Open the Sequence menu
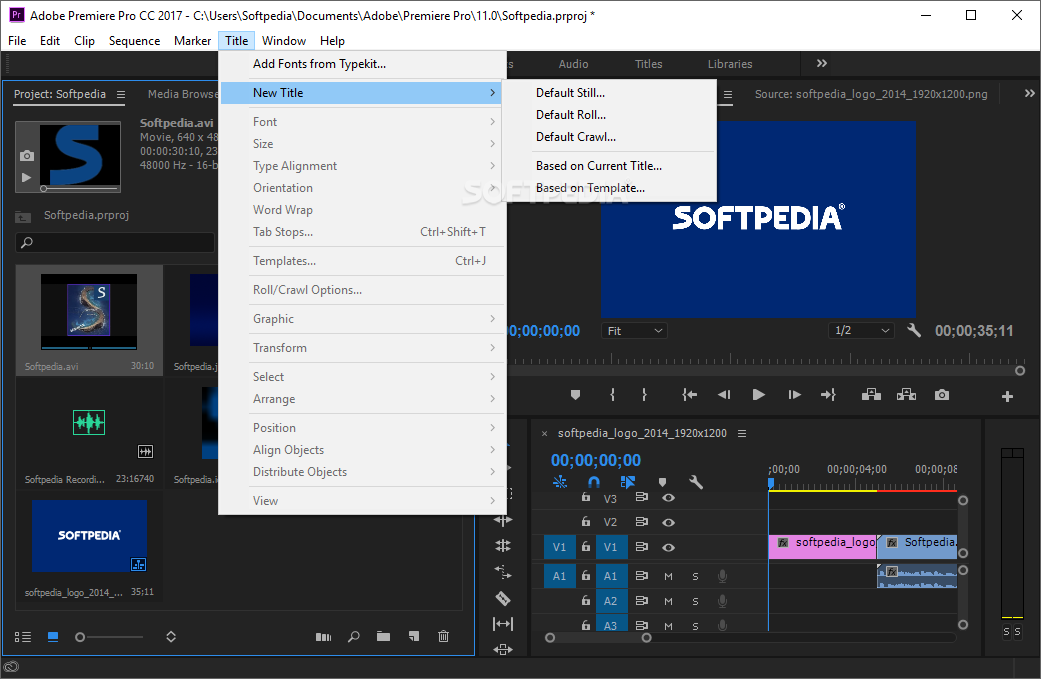Viewport: 1041px width, 679px height. click(135, 40)
